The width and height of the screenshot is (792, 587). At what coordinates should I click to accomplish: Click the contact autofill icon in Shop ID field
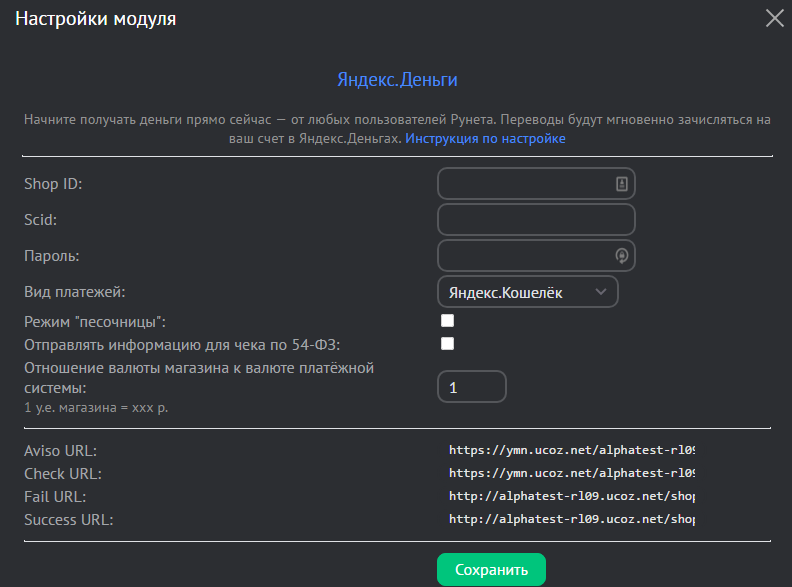click(621, 184)
